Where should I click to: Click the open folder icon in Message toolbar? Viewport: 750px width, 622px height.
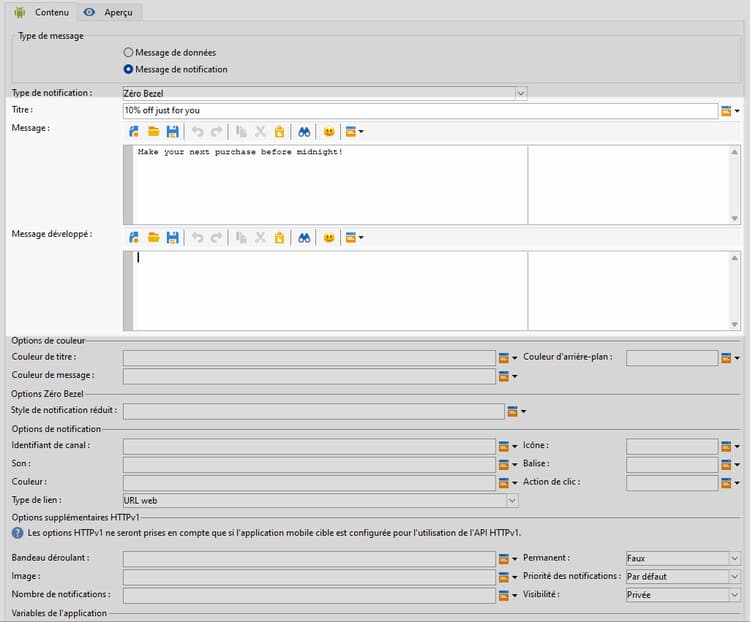[x=153, y=132]
